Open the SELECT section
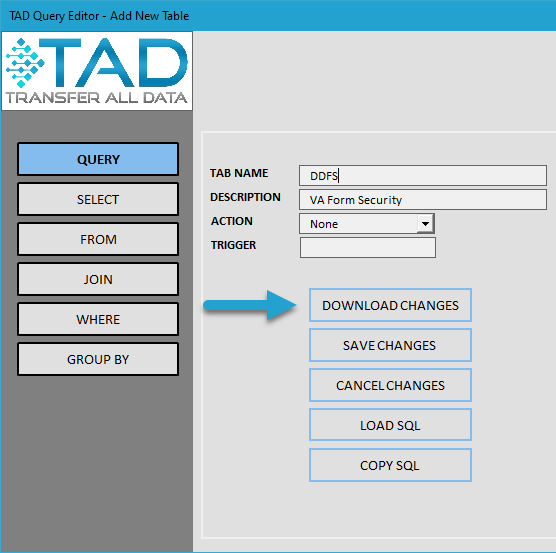556x553 pixels. click(98, 199)
